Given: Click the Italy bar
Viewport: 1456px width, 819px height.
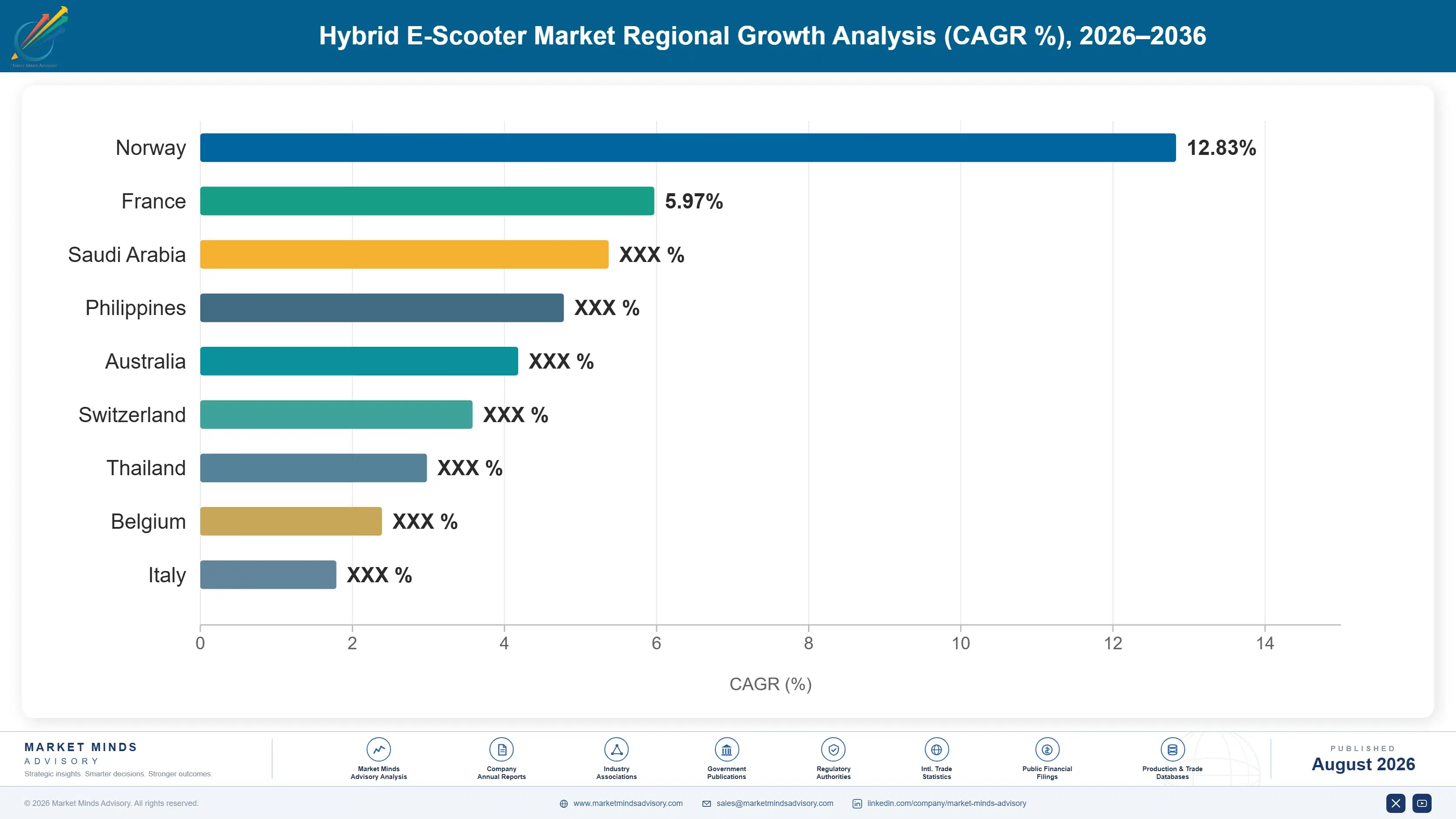Looking at the screenshot, I should (268, 574).
